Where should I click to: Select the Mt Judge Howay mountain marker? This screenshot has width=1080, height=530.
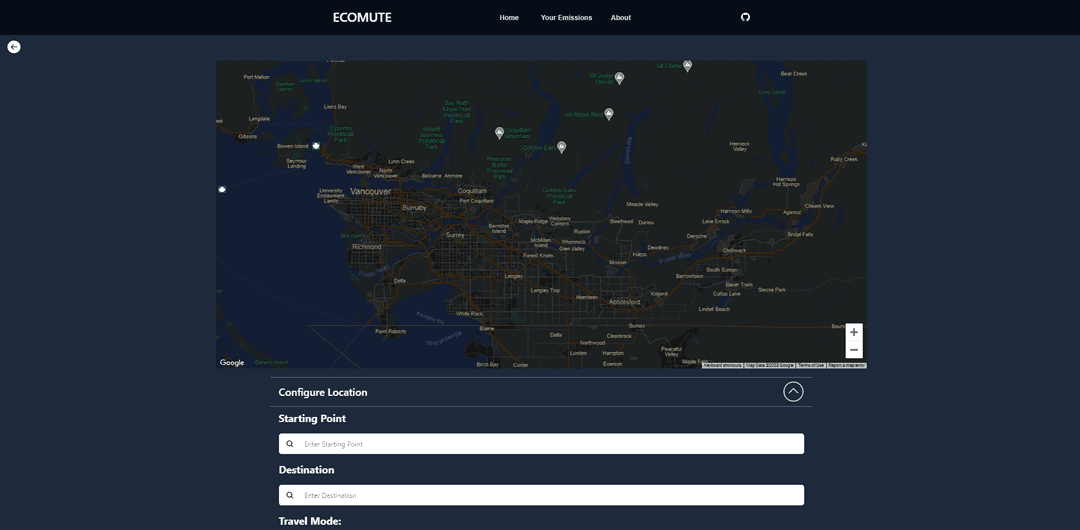pyautogui.click(x=619, y=78)
